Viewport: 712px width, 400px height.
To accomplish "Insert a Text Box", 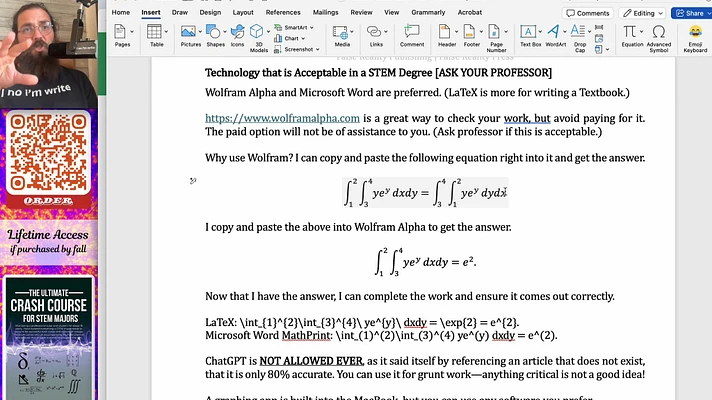I will pyautogui.click(x=528, y=31).
